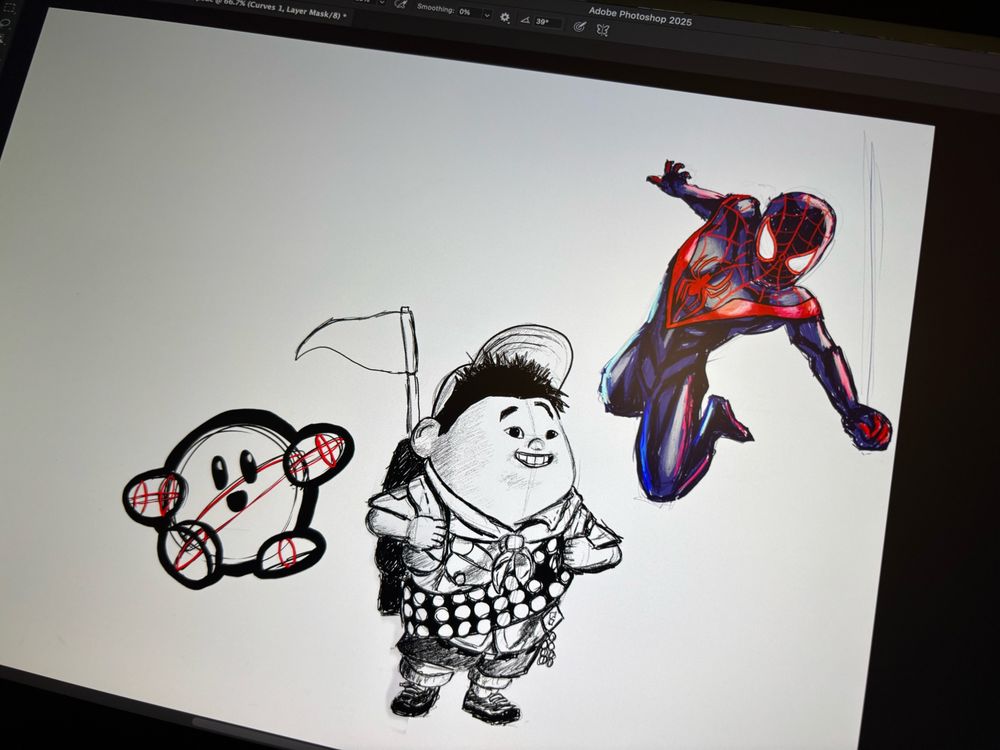Viewport: 1000px width, 750px height.
Task: Click the brush angle icon
Action: coord(525,20)
